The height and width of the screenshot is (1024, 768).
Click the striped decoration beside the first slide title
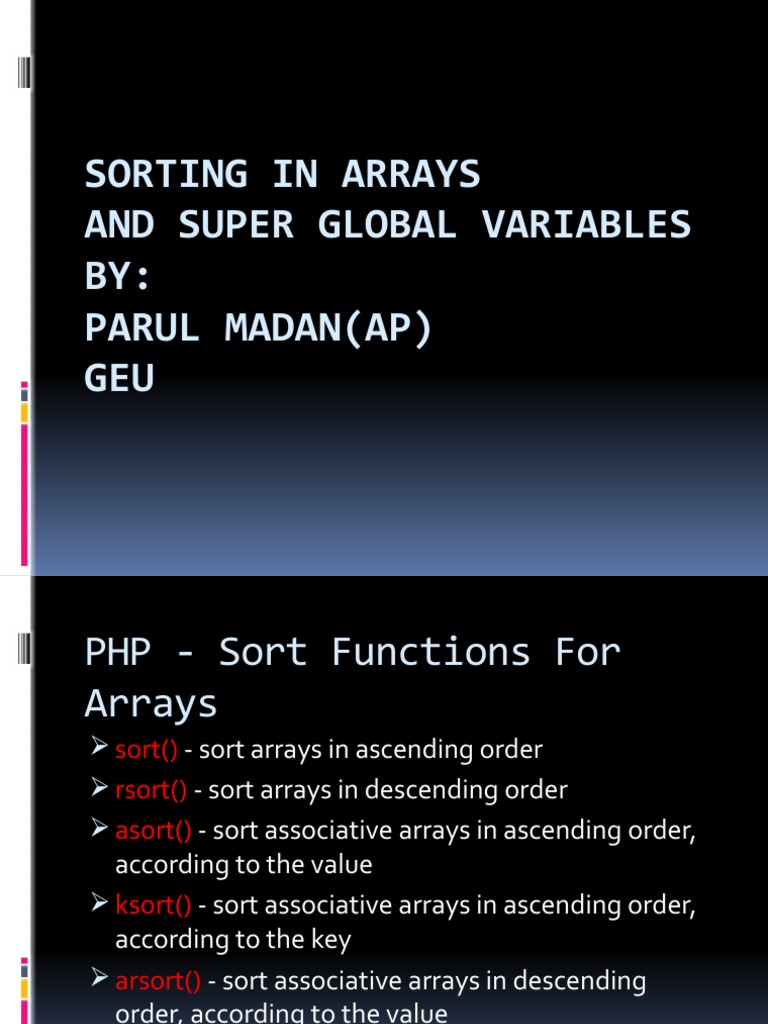click(24, 73)
